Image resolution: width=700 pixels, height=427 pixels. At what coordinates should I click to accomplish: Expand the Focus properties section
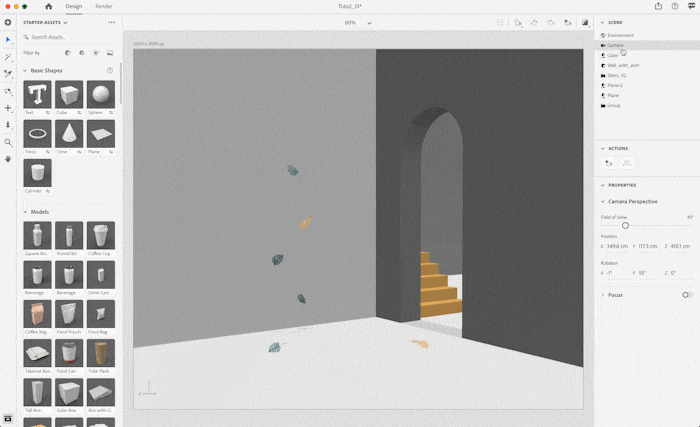point(602,295)
